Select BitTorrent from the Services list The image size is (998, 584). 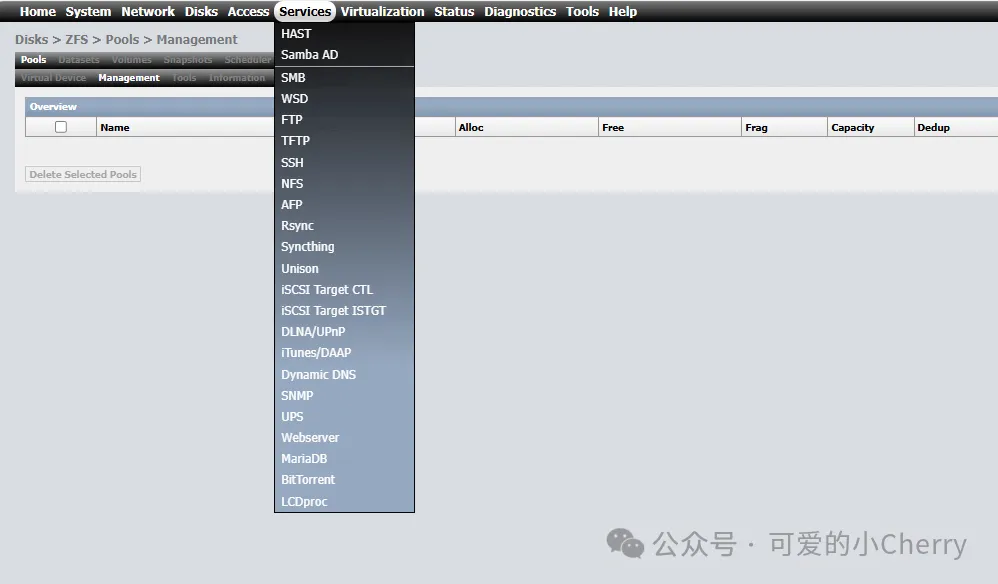pos(308,479)
